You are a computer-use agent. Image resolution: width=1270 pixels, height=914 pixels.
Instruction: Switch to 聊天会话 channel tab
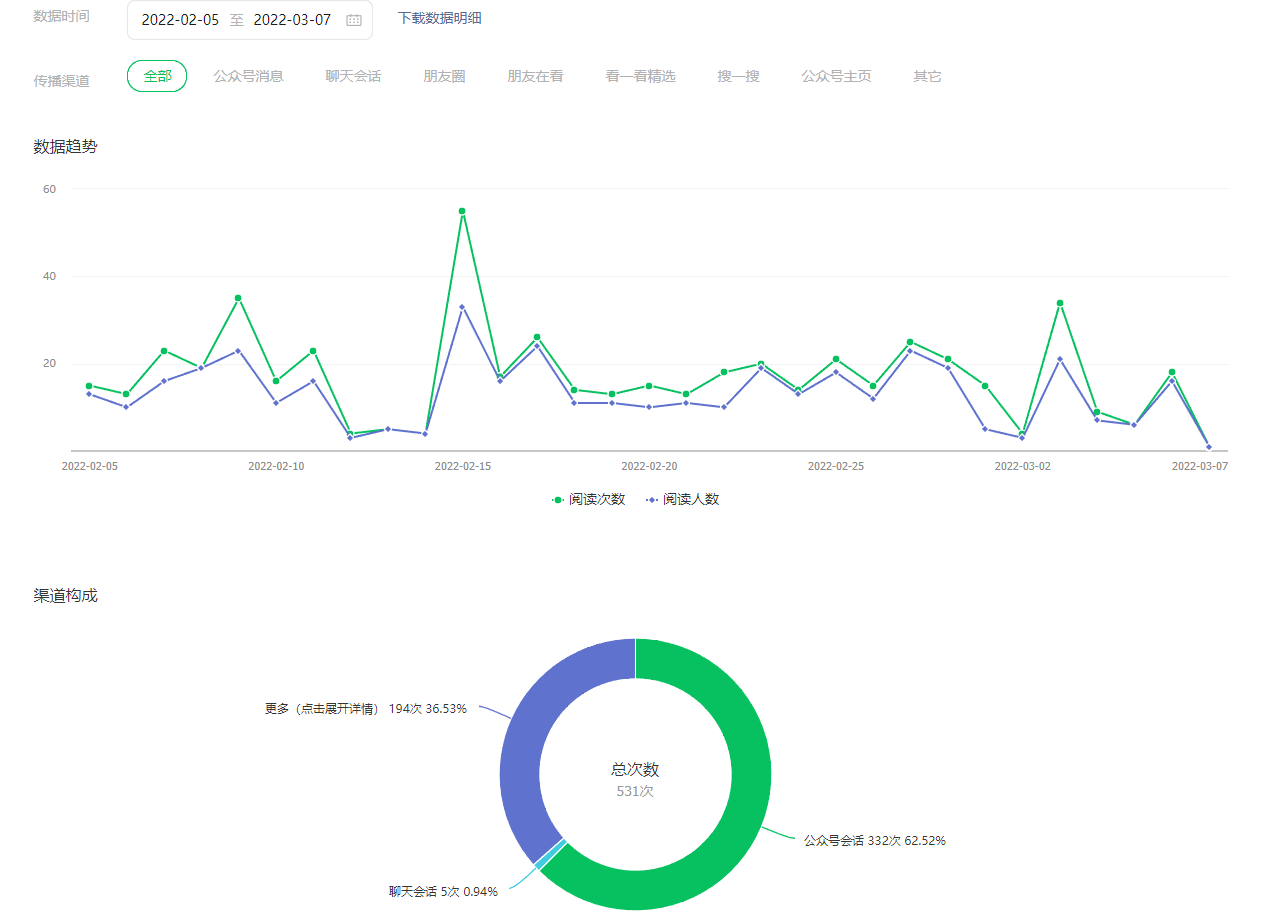(353, 76)
